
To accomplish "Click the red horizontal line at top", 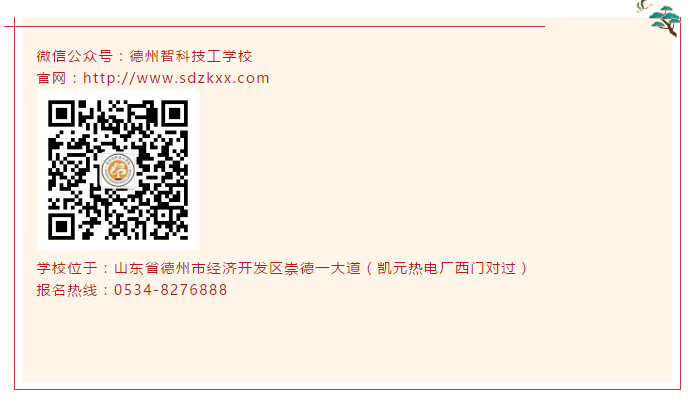I will (274, 27).
